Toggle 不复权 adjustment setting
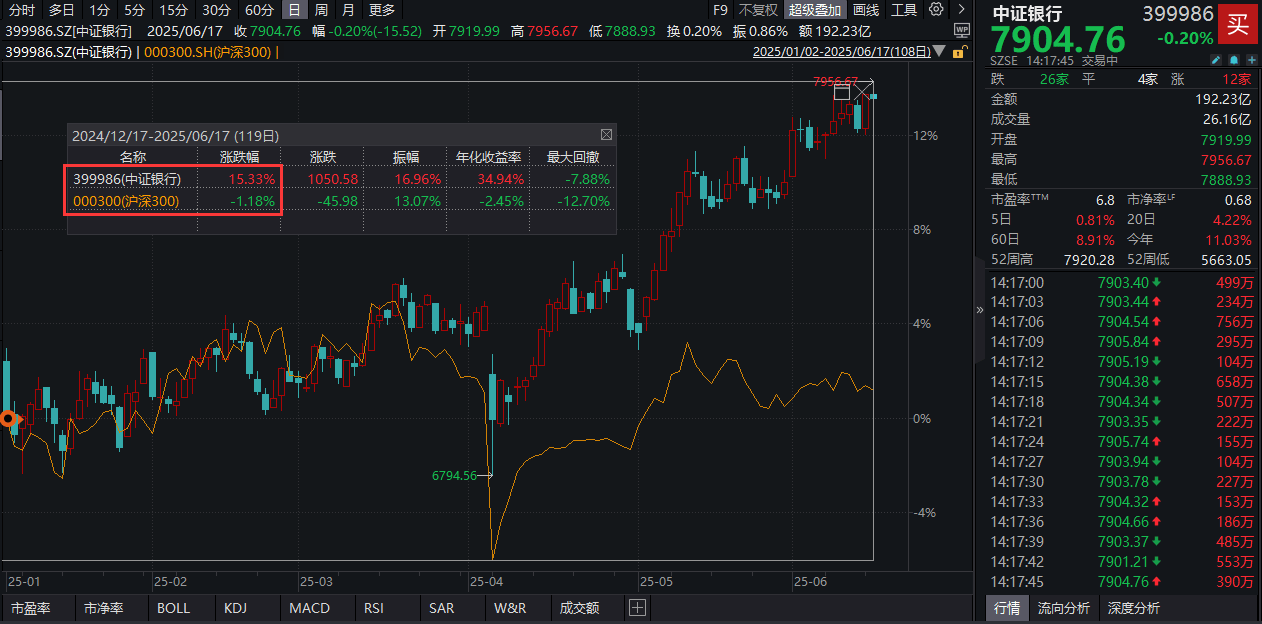 pyautogui.click(x=758, y=9)
